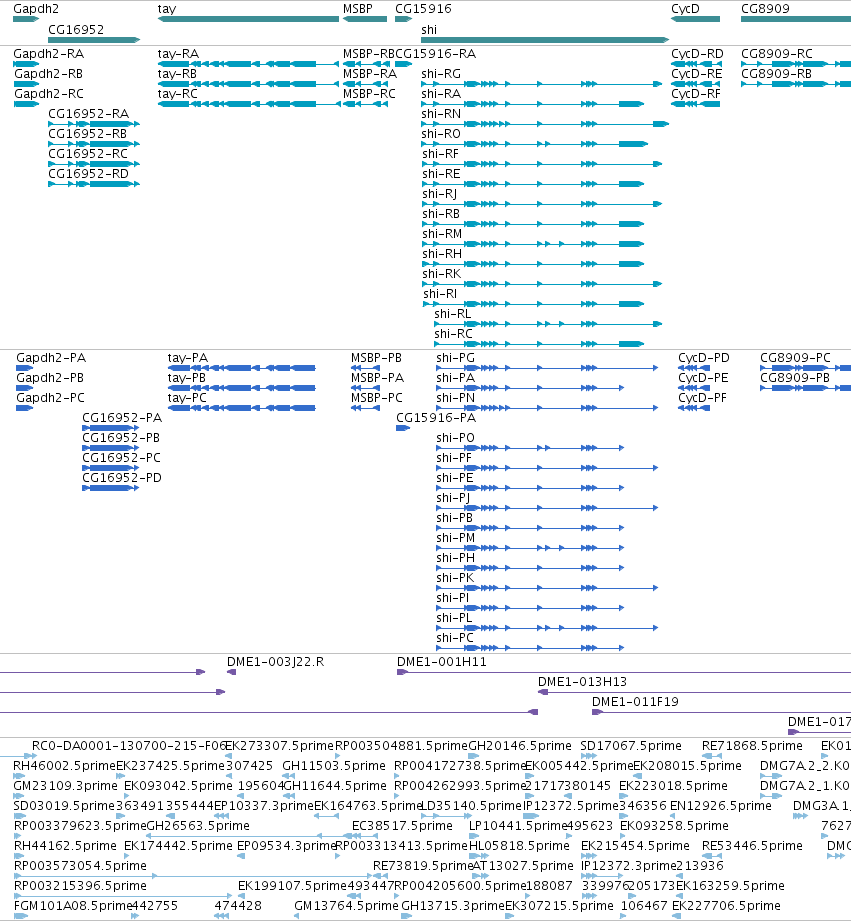Click EST EK093258.5prime
Screen dimensions: 851x921
(x=674, y=825)
